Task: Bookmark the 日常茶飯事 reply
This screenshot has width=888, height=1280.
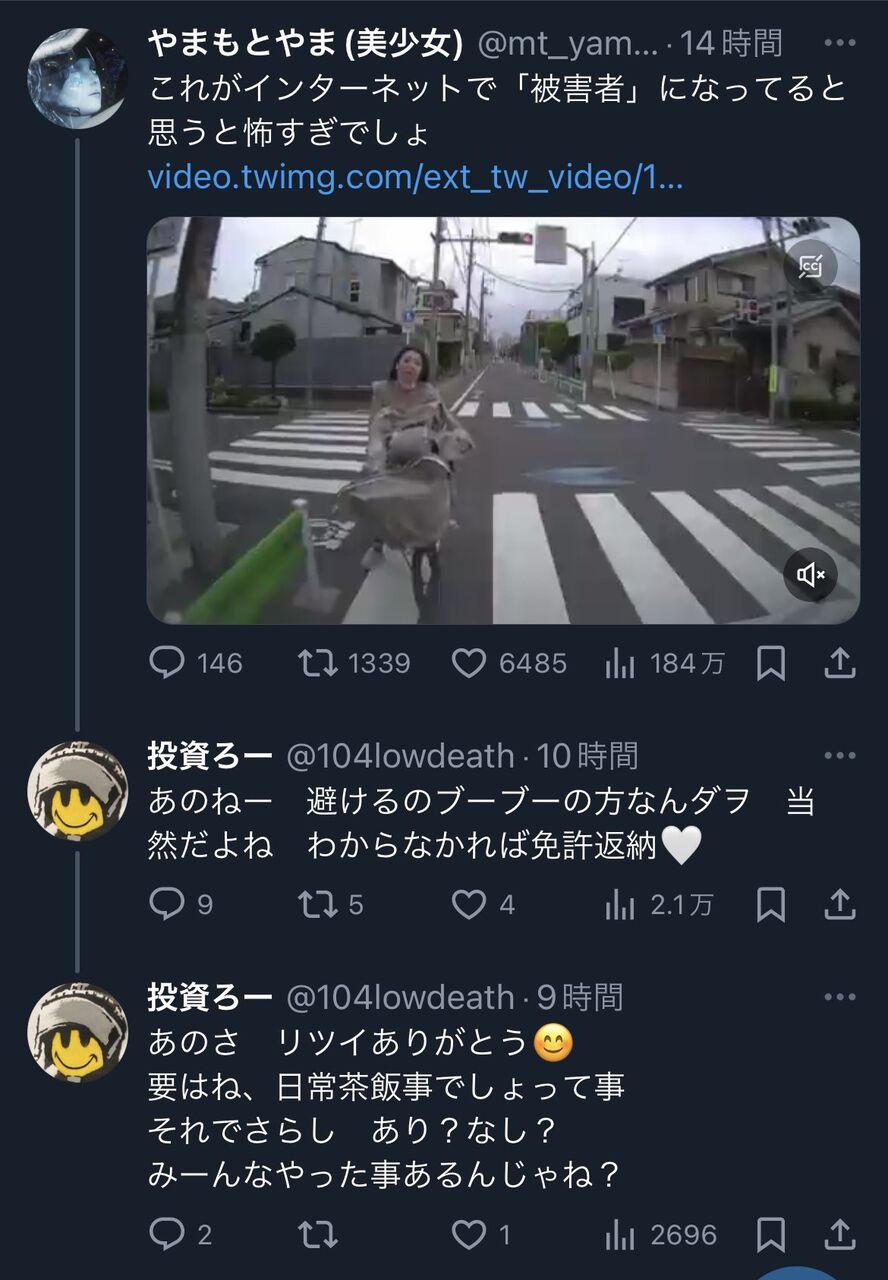Action: (x=770, y=1235)
